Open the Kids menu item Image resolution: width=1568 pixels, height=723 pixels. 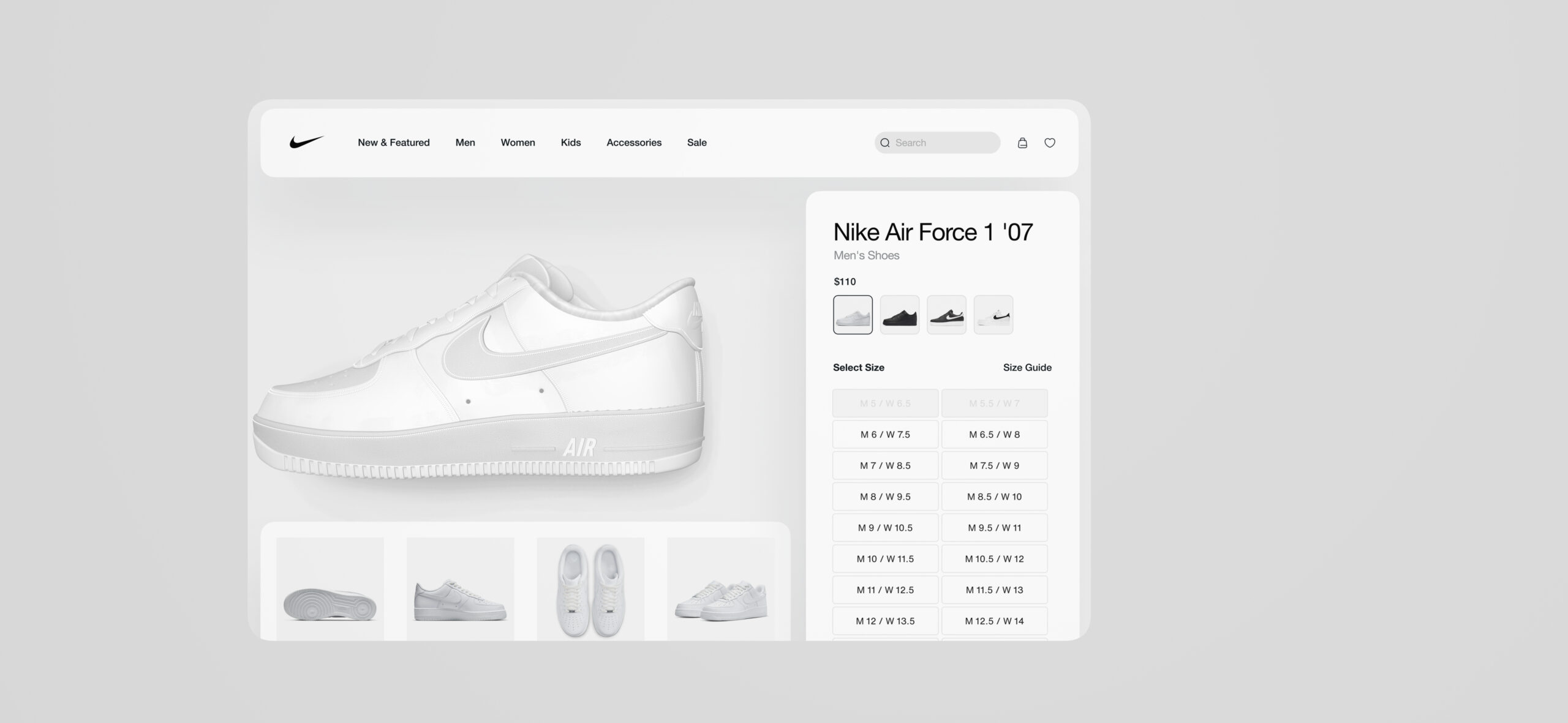(x=571, y=143)
